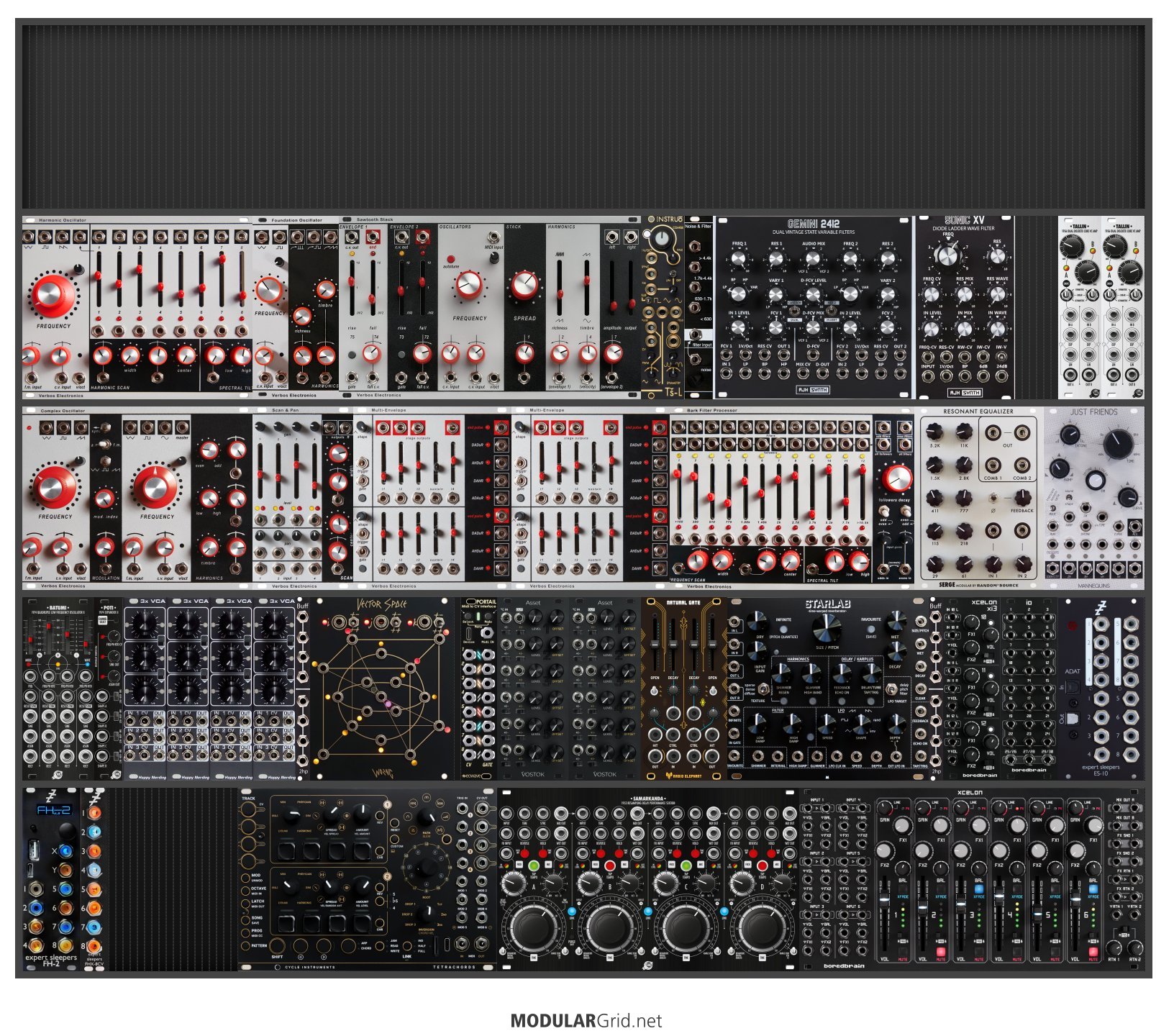Click the FH-2 display screen
This screenshot has height=1036, width=1174.
point(54,810)
